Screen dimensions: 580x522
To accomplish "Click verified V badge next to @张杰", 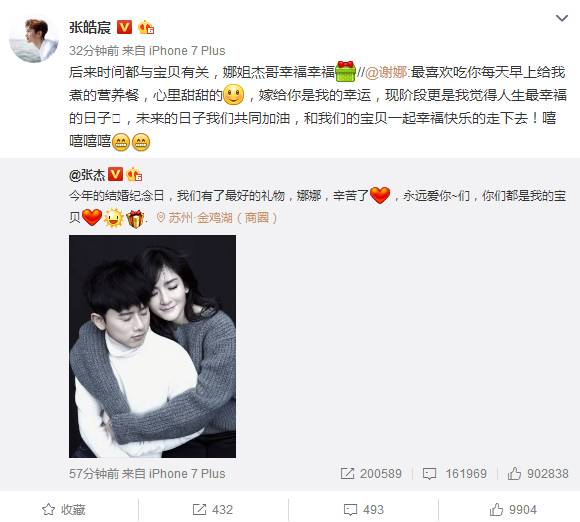I will 115,174.
